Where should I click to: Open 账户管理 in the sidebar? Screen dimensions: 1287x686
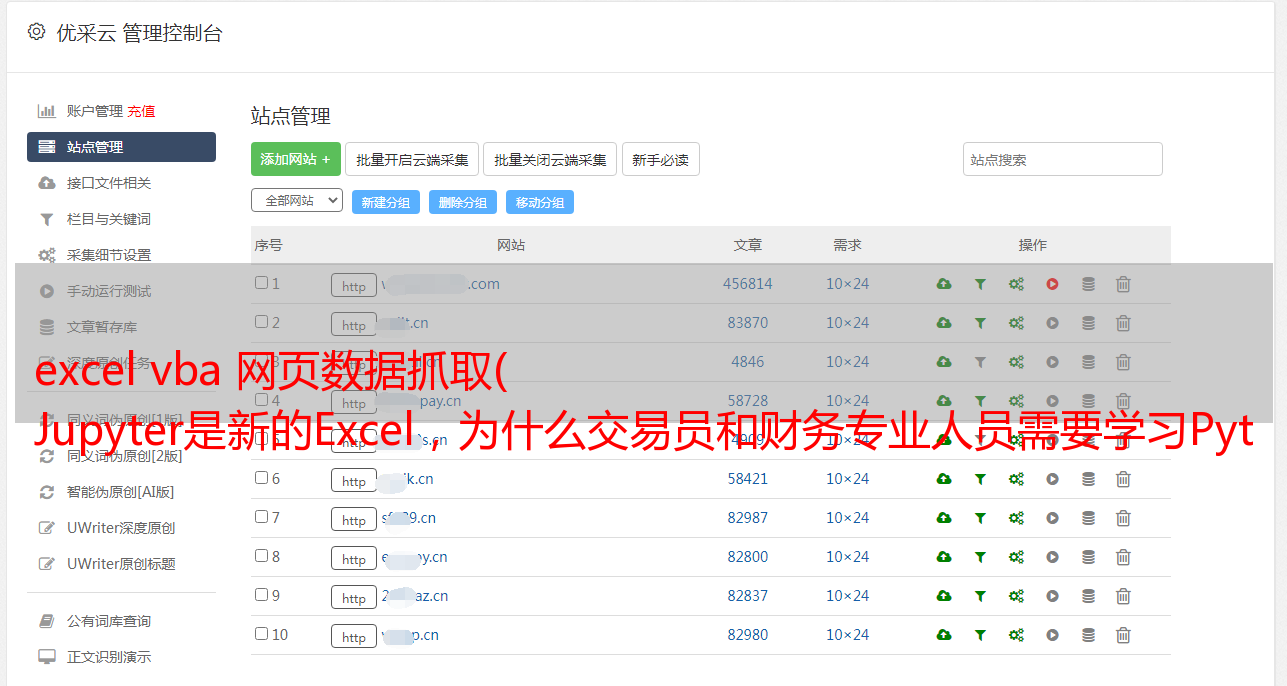tap(94, 111)
